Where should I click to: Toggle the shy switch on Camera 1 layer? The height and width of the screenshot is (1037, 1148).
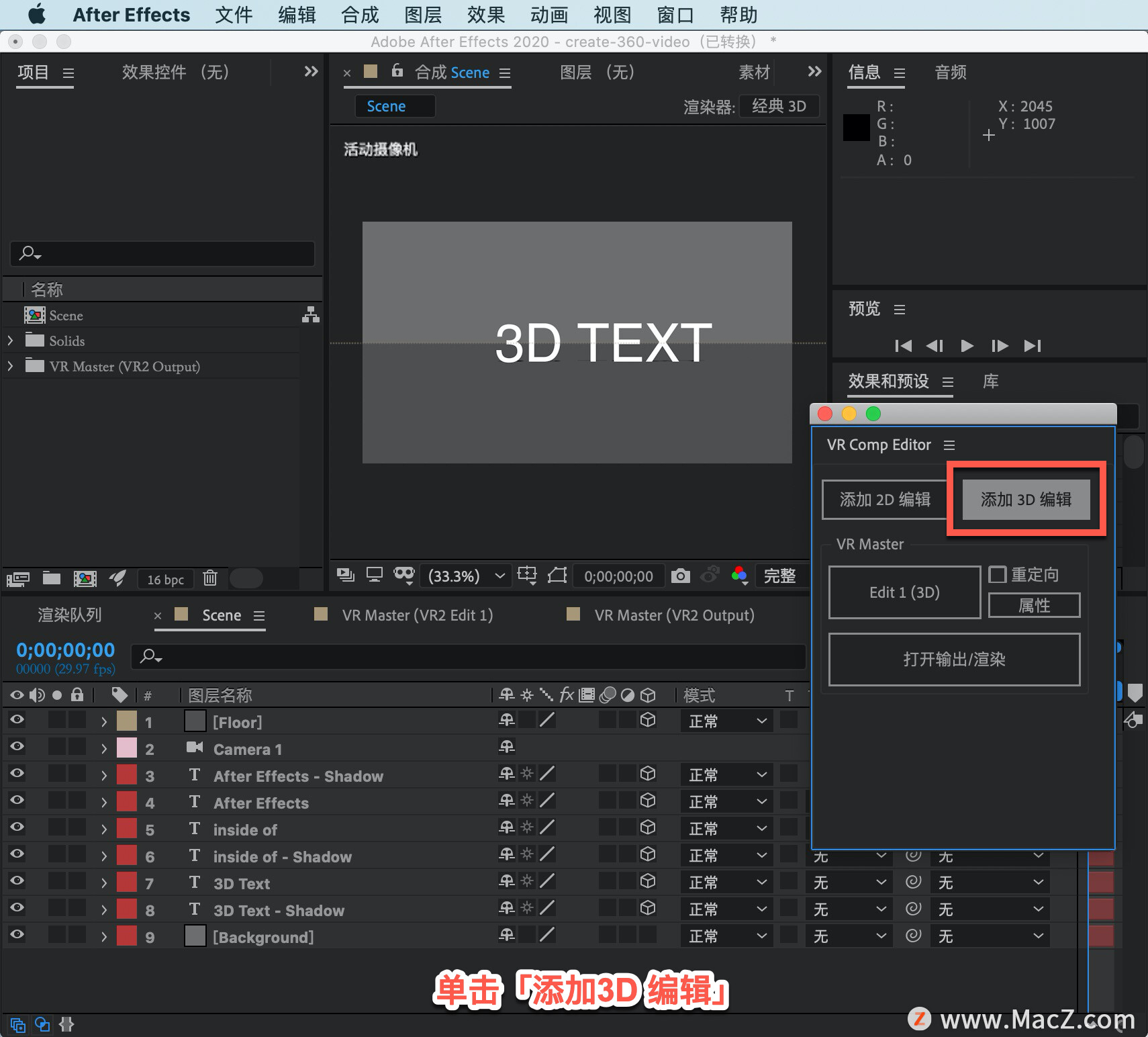(x=507, y=746)
